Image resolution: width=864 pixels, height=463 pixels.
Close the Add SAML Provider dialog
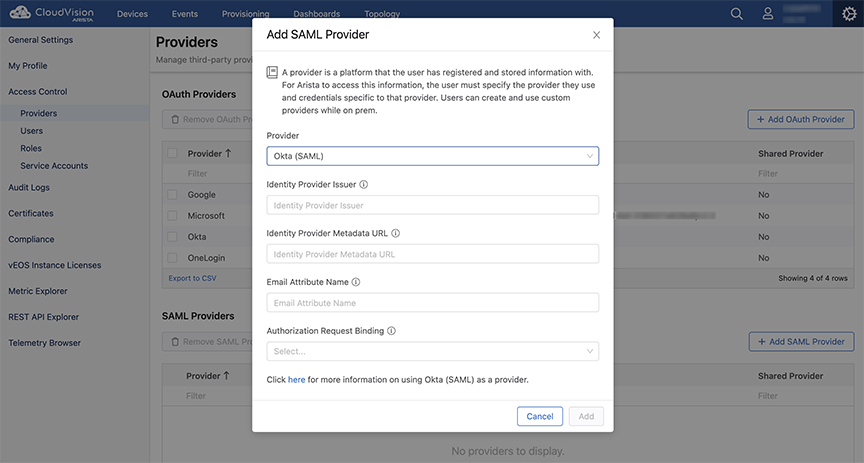click(x=596, y=35)
